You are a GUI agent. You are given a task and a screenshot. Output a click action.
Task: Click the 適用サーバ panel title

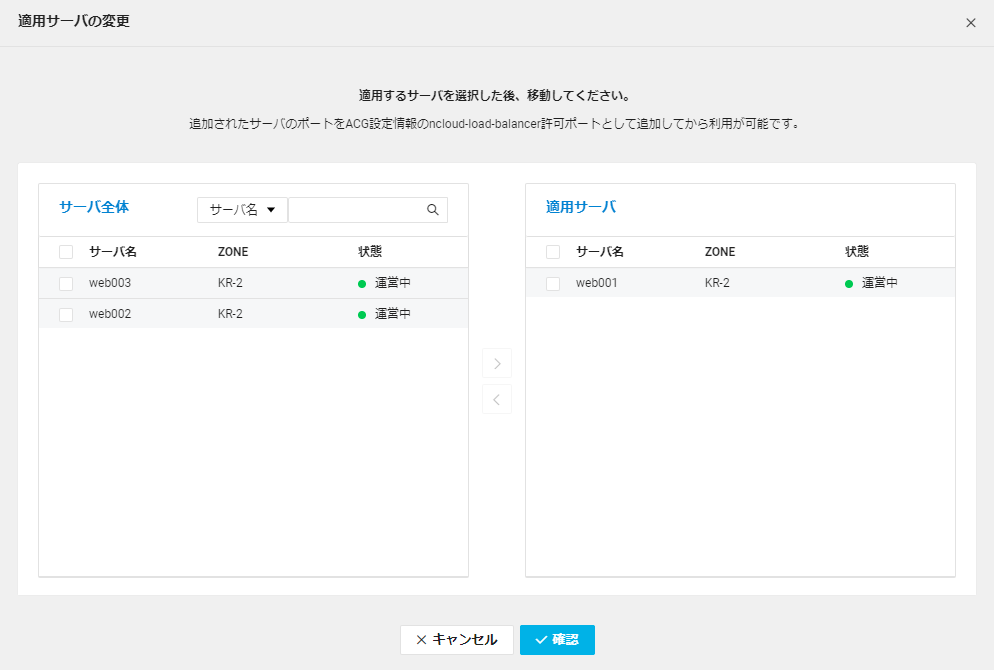click(x=581, y=207)
